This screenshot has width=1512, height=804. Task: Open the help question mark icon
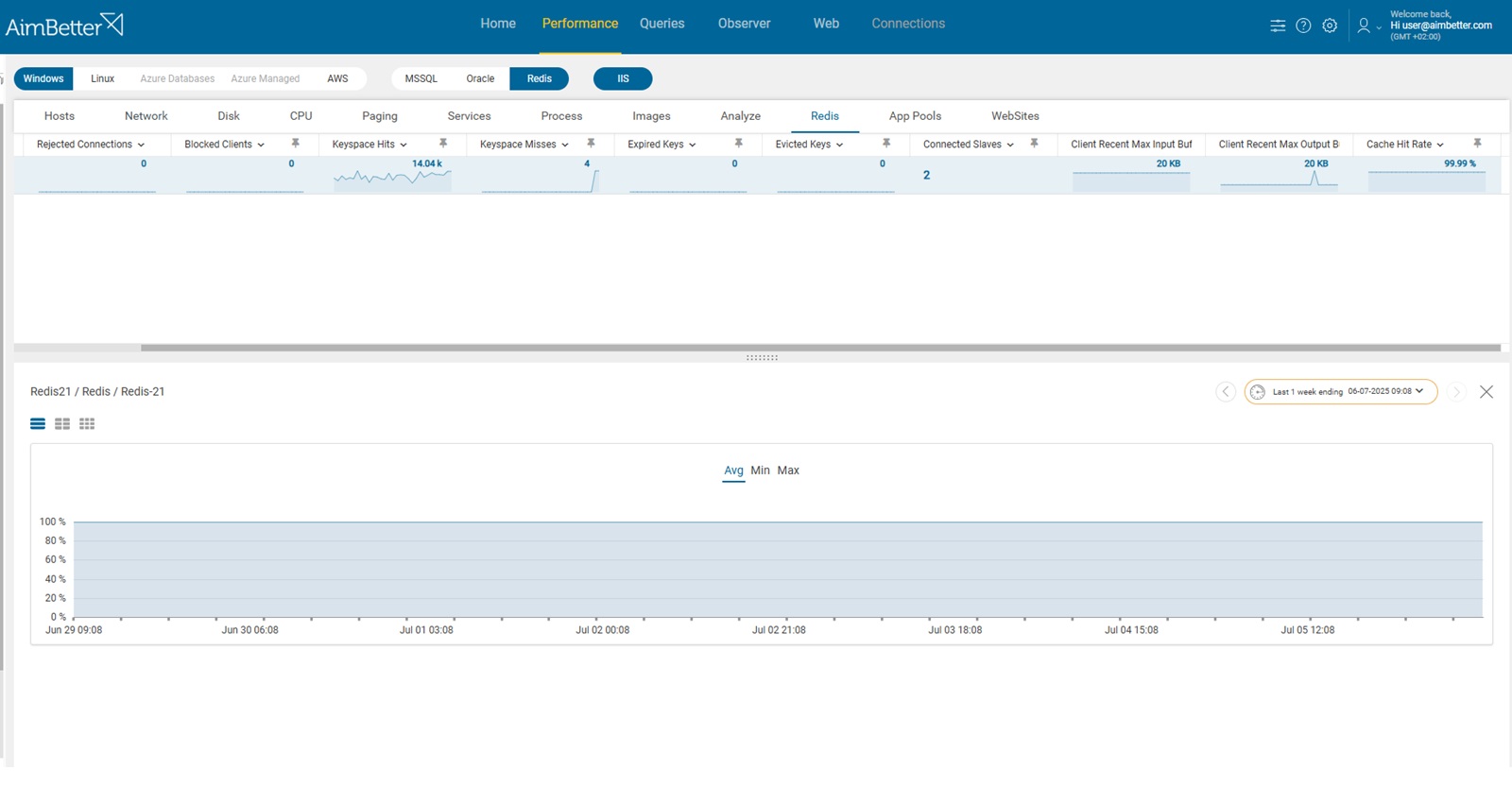(1303, 26)
